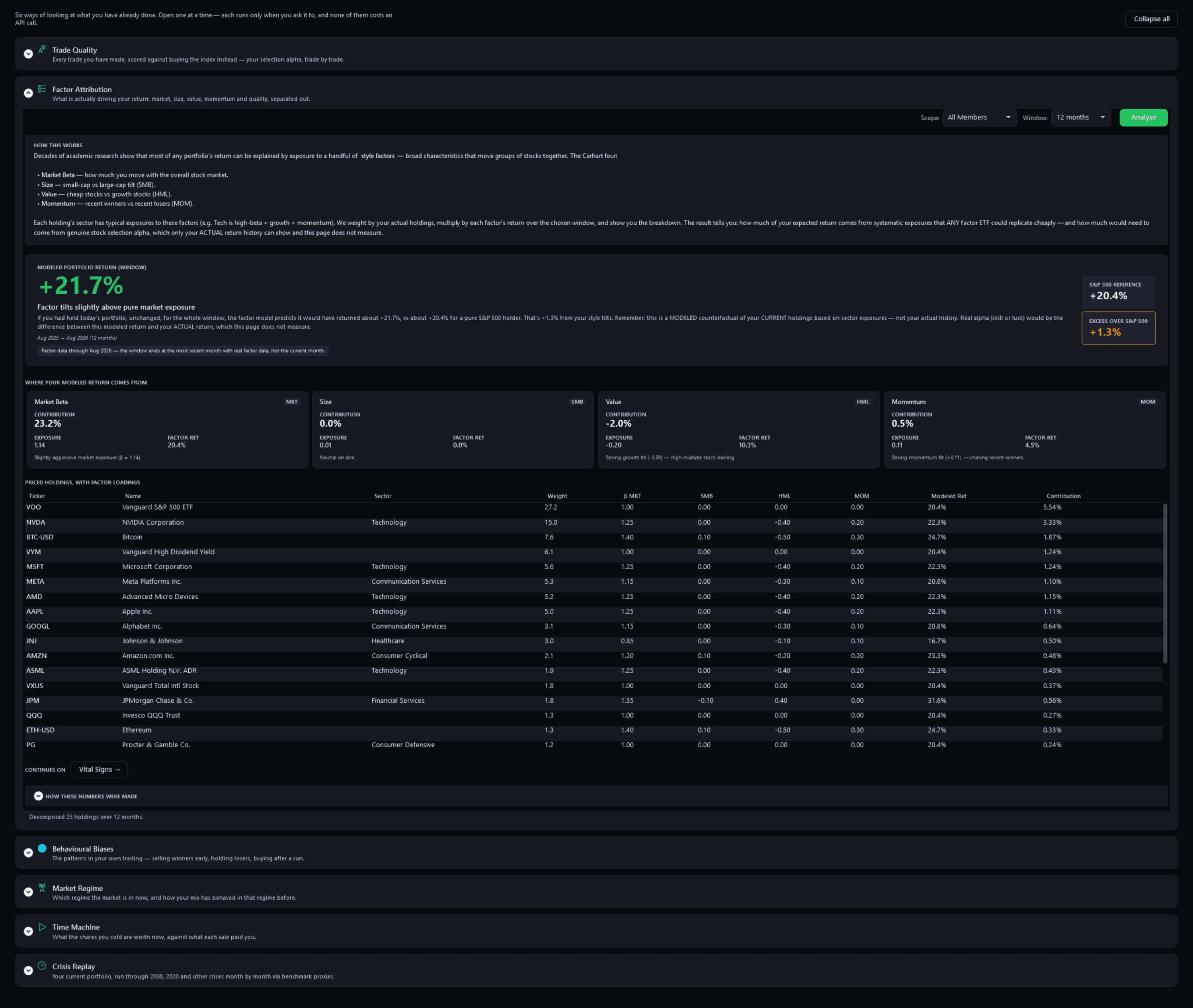Open the Scope All Members dropdown
Viewport: 1193px width, 1008px height.
[x=979, y=117]
